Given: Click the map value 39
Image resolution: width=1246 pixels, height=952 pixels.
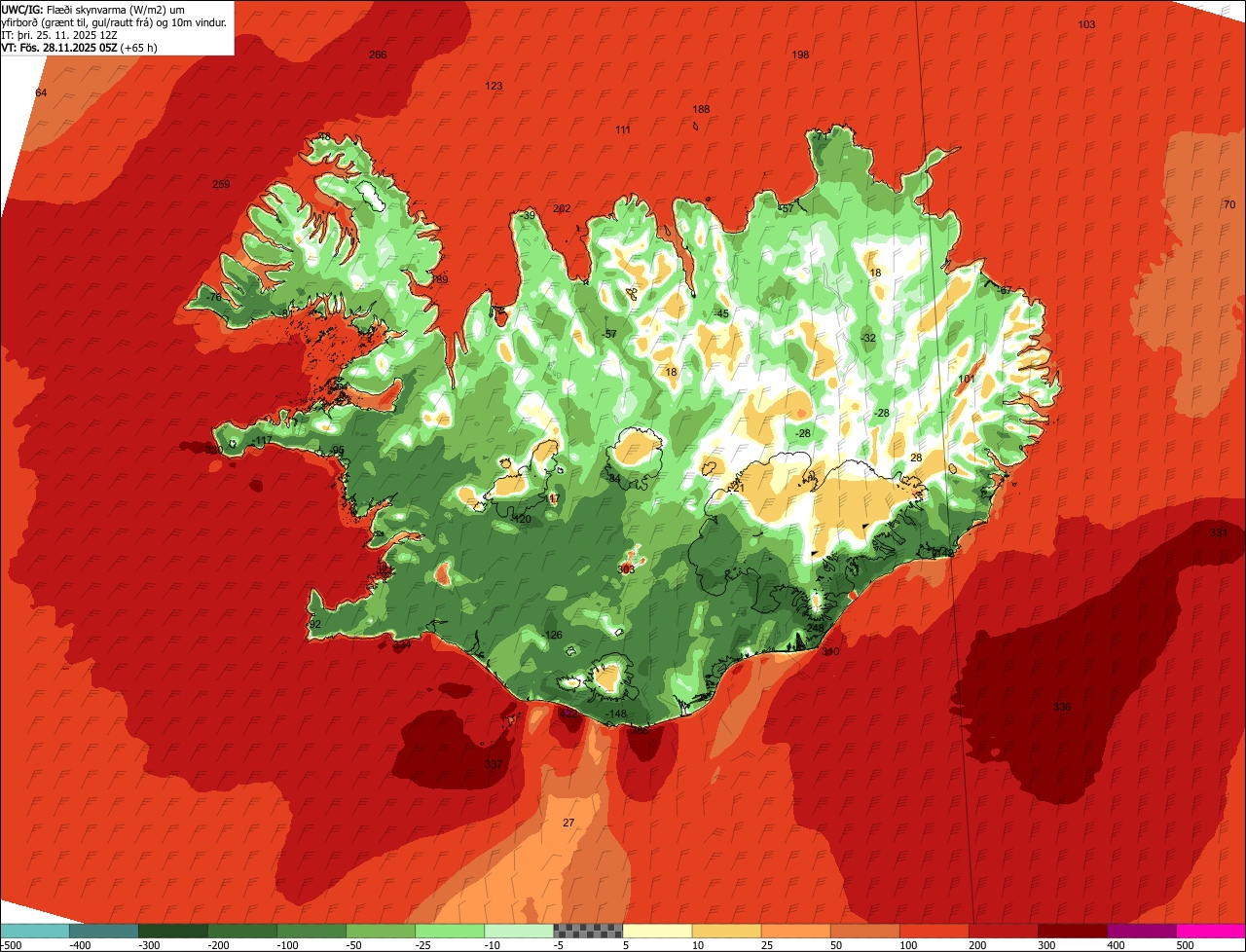Looking at the screenshot, I should [530, 215].
